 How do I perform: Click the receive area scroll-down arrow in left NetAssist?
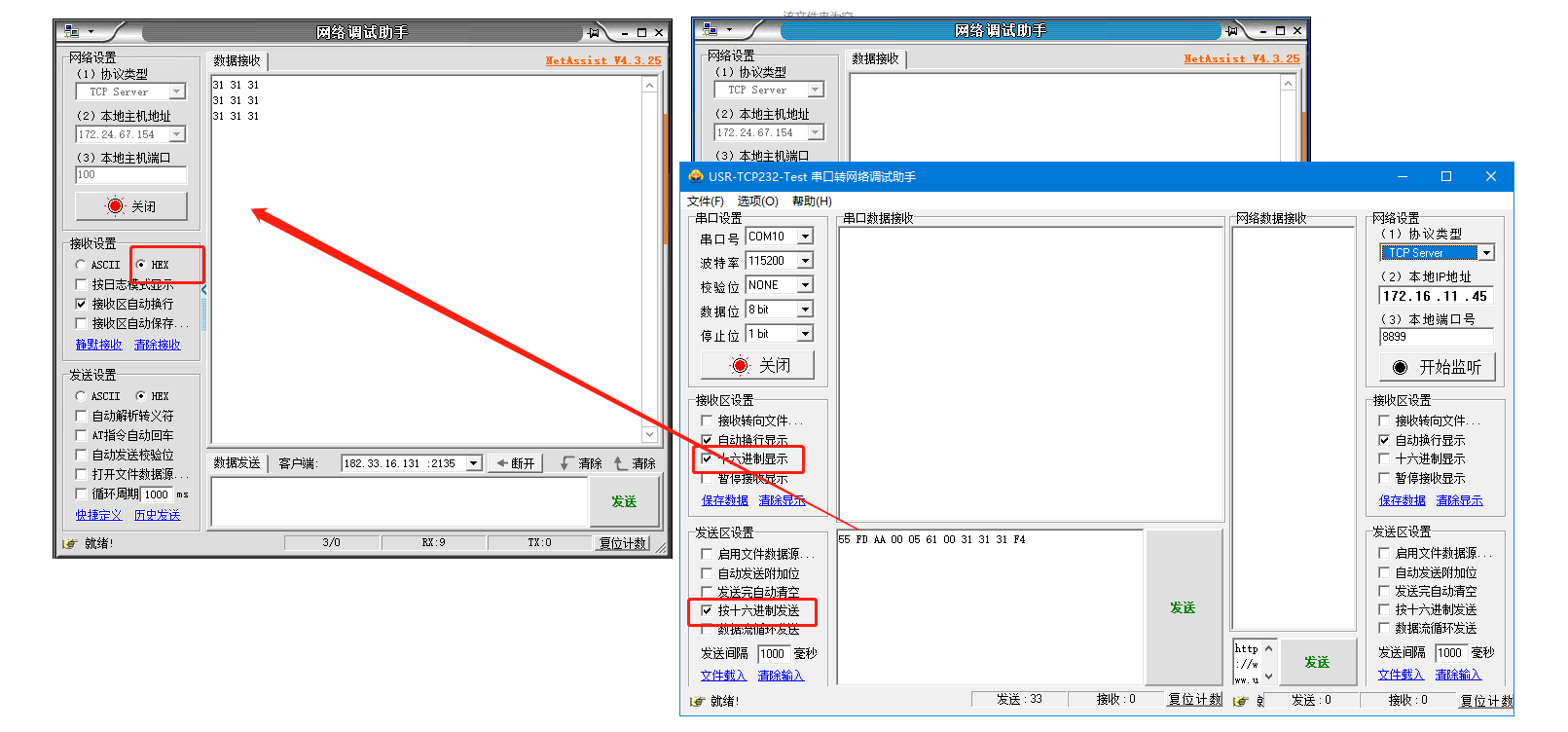click(x=649, y=435)
